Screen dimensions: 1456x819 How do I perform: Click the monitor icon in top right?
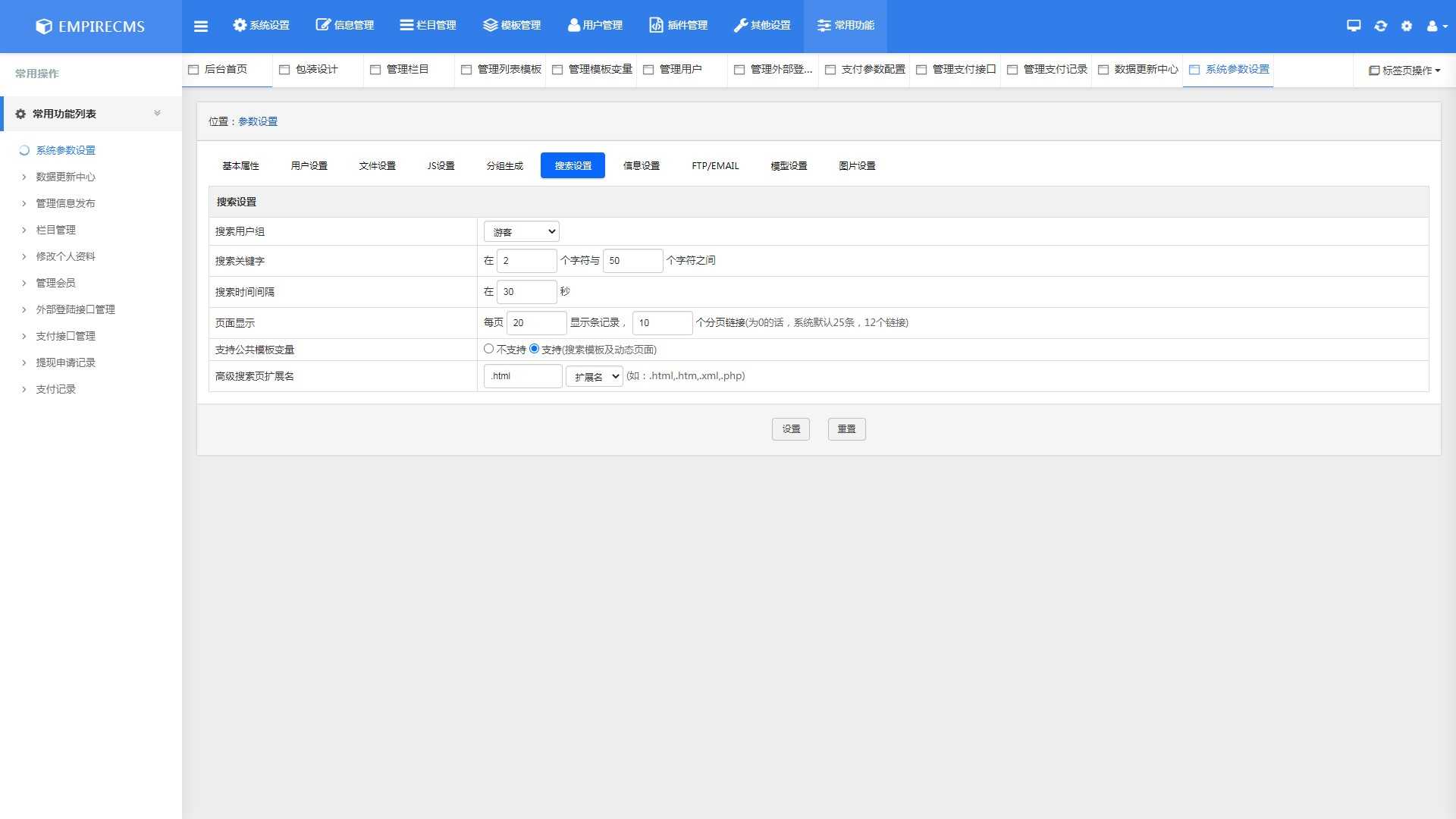(x=1354, y=26)
